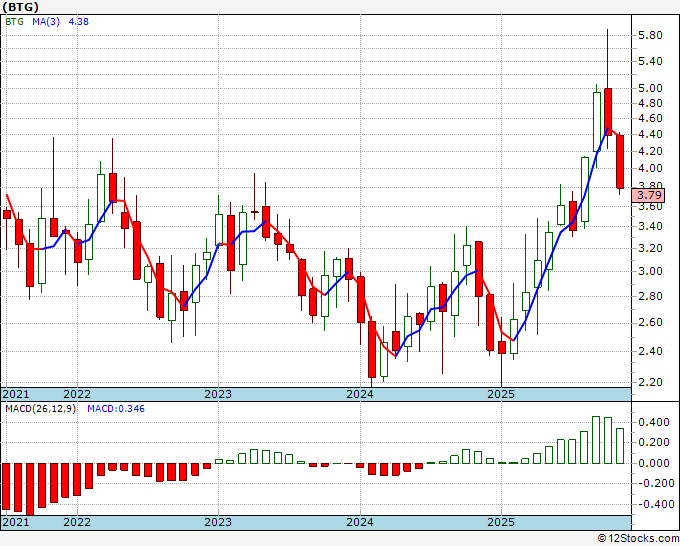The height and width of the screenshot is (546, 680).
Task: Click the green BTG legend label
Action: [15, 21]
